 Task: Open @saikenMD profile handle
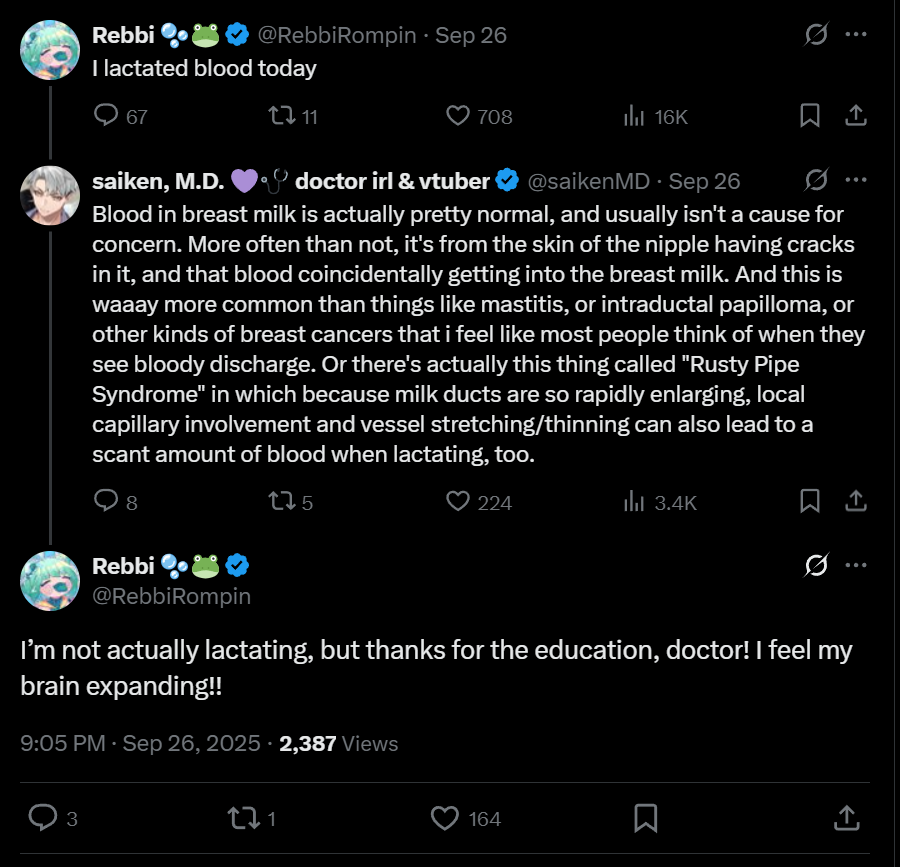[589, 181]
